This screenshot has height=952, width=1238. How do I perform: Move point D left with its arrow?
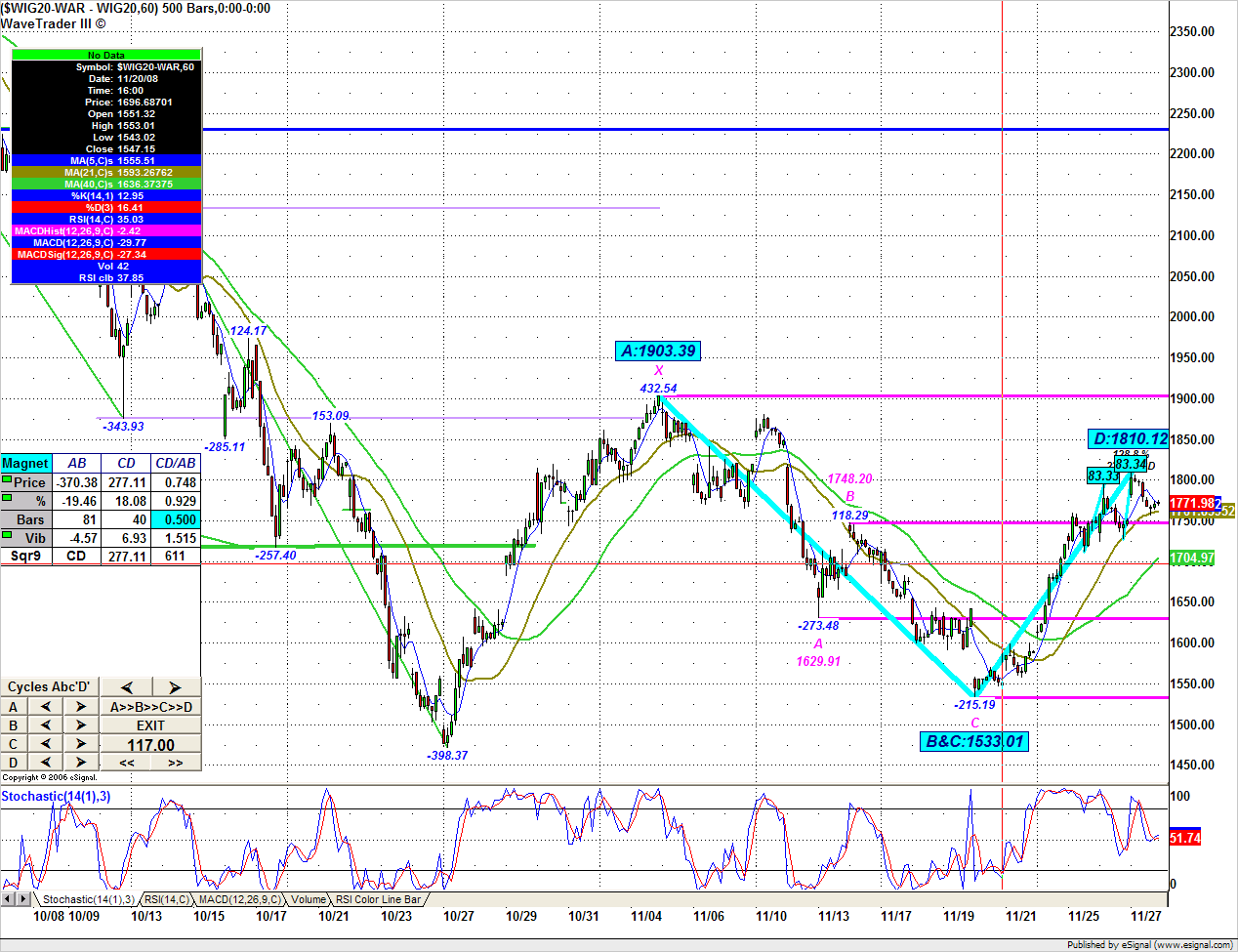45,763
